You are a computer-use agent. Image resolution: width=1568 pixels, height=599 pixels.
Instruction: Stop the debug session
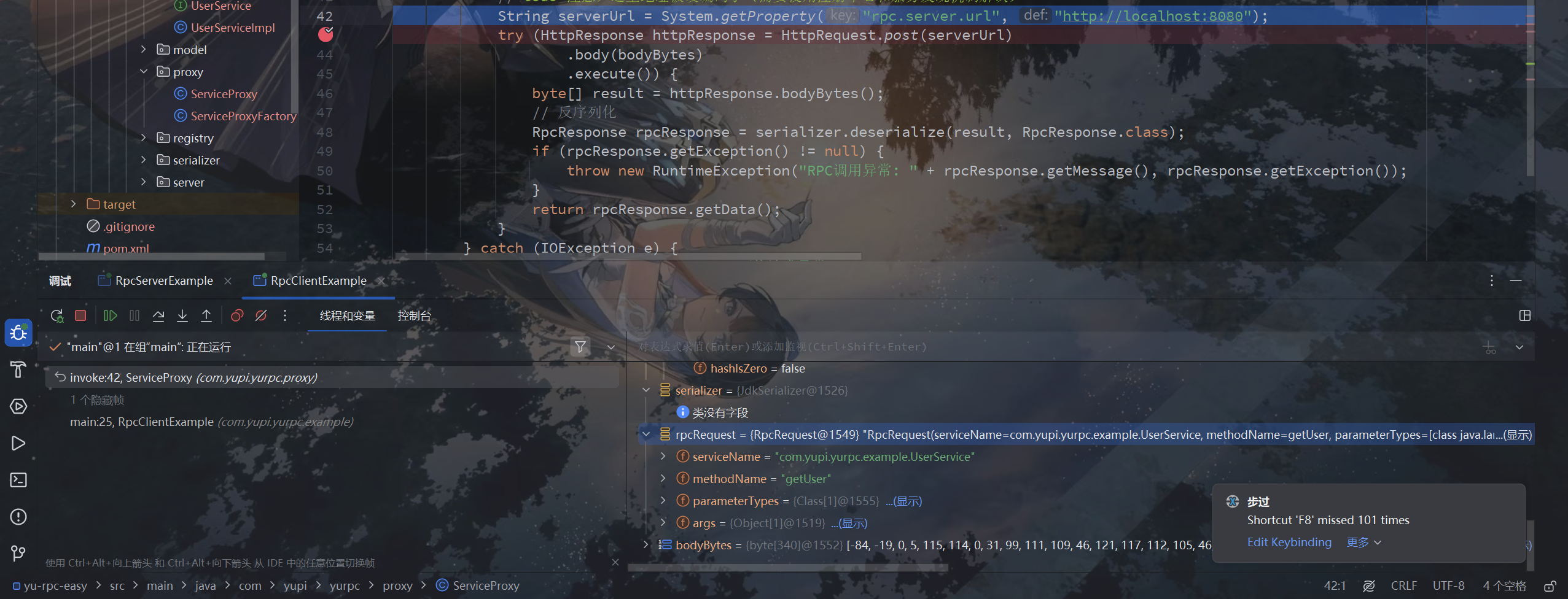coord(80,315)
